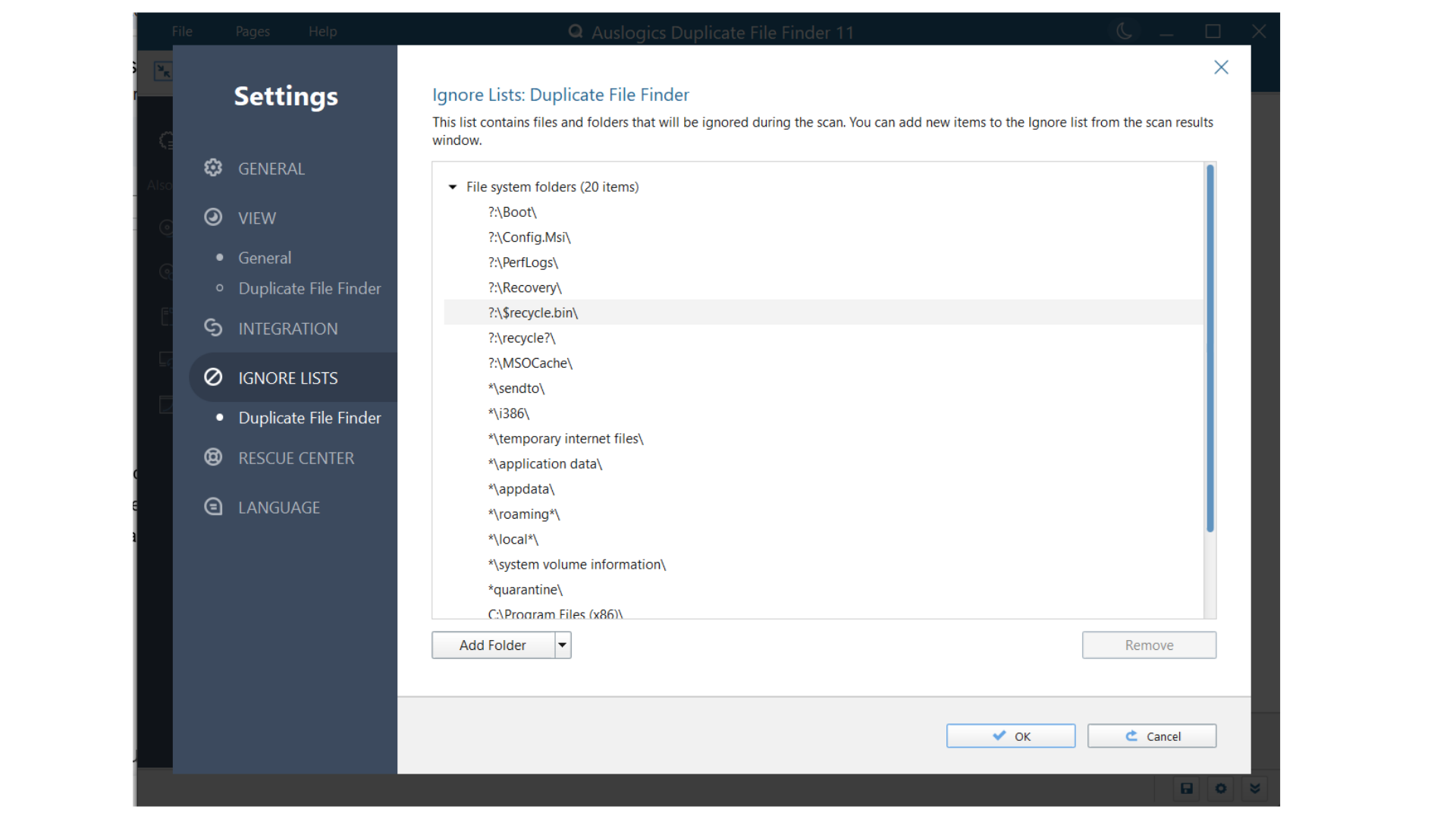Toggle dark mode moon icon in titlebar
Screen dimensions: 1456x819
[1124, 31]
